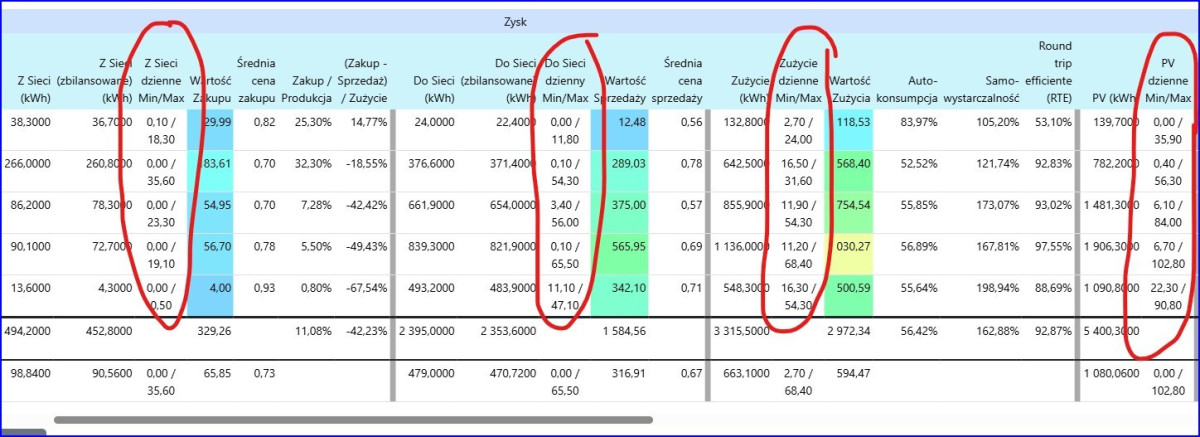This screenshot has height=437, width=1200.
Task: Select the Round trip efficiente (RTE) header
Action: [1054, 71]
